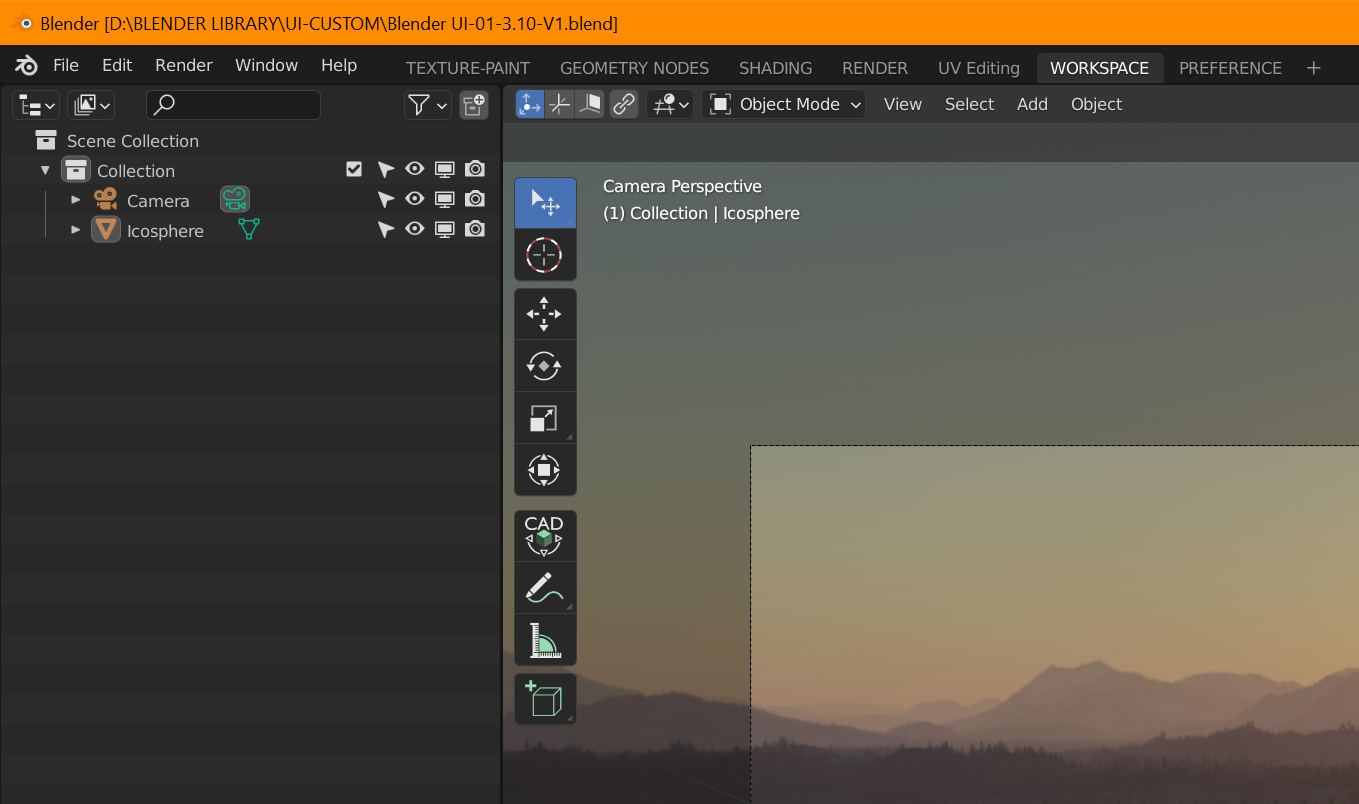Expand the Camera tree item

(75, 200)
